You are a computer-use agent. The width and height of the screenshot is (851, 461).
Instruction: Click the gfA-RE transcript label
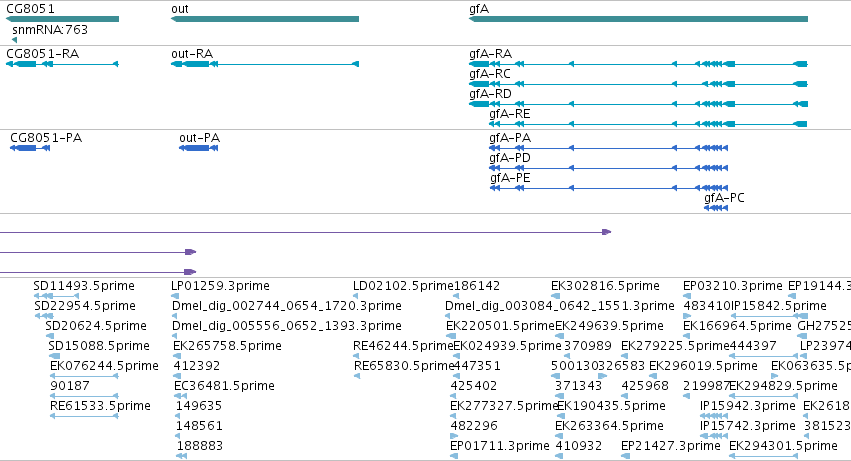click(510, 114)
